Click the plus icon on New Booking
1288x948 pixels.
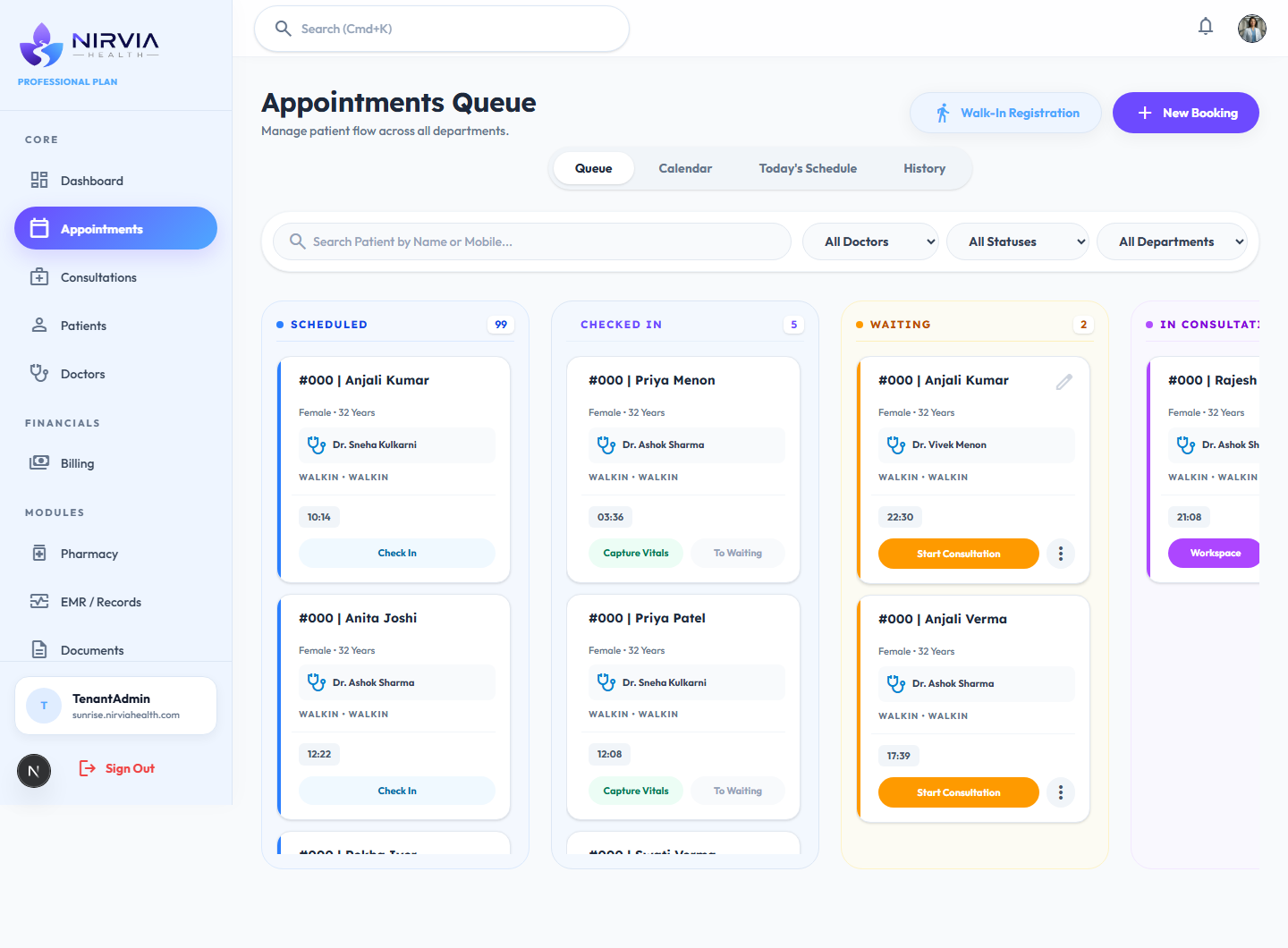tap(1145, 113)
